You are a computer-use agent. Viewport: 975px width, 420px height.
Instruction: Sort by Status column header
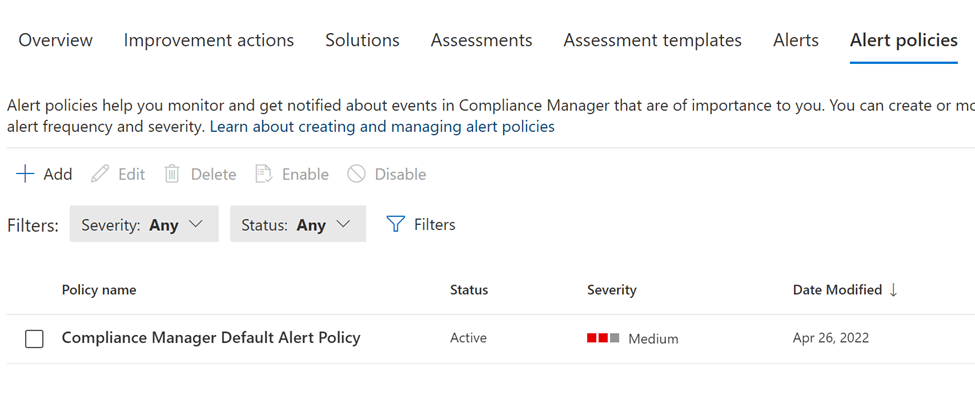point(469,290)
